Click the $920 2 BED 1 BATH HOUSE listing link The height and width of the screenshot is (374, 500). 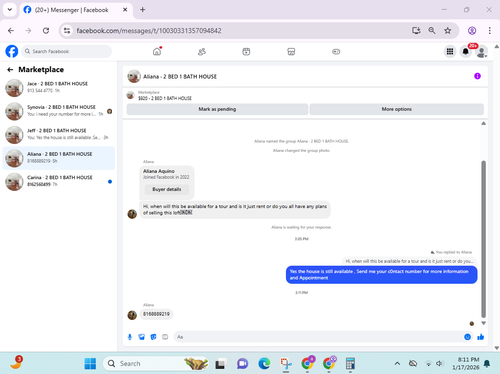(x=165, y=98)
